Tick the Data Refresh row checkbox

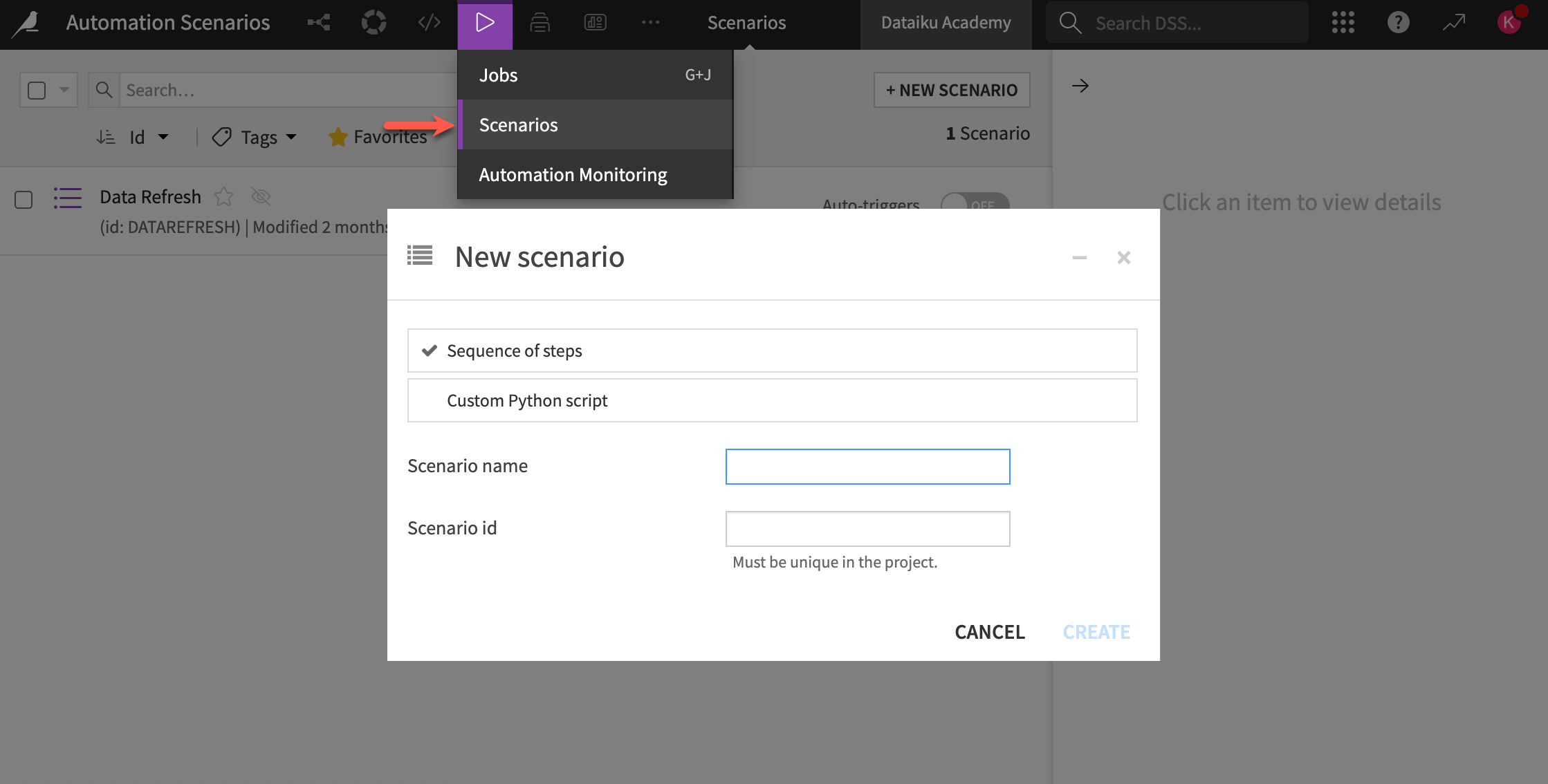coord(24,200)
